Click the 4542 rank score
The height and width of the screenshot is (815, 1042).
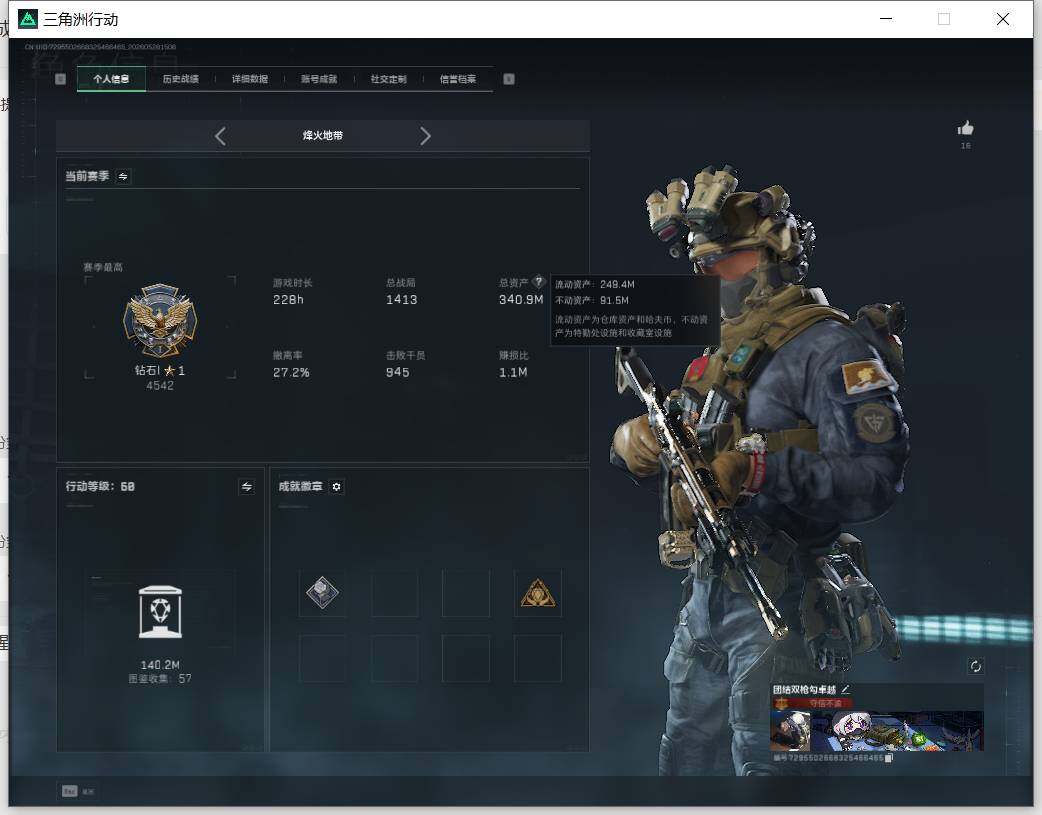tap(160, 386)
